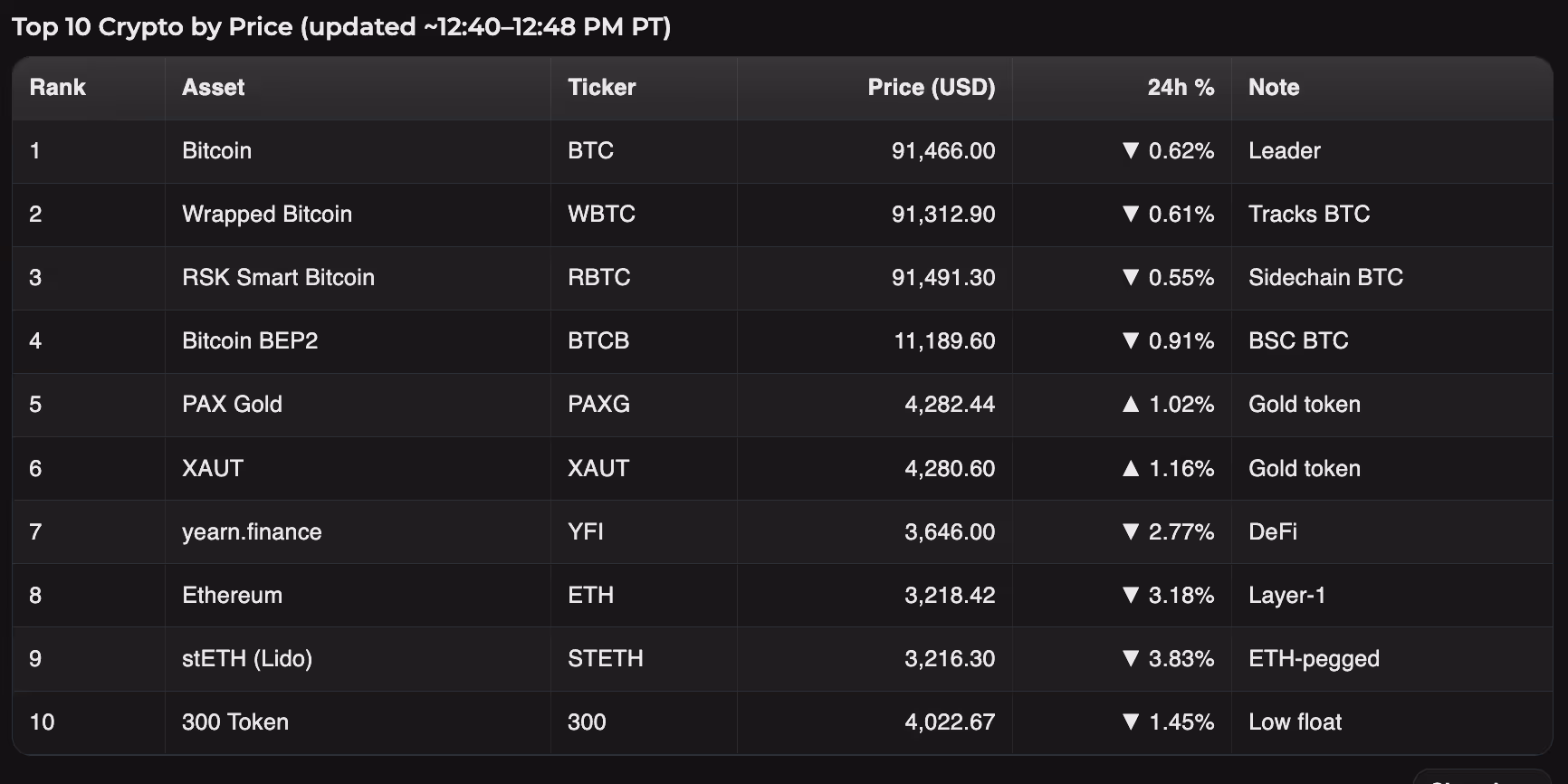Click the down arrow next to yearn.finance 2.77%
The image size is (1568, 784).
pos(1130,531)
